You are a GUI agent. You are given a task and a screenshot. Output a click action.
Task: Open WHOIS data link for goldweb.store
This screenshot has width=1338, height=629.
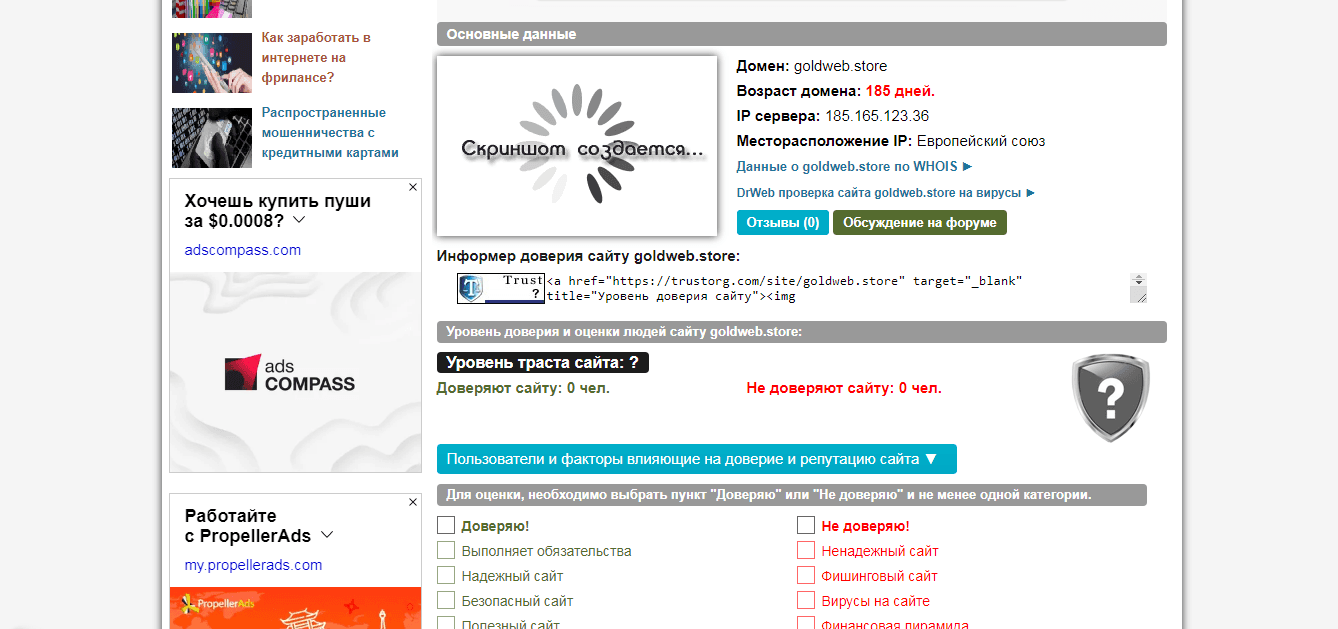(854, 167)
